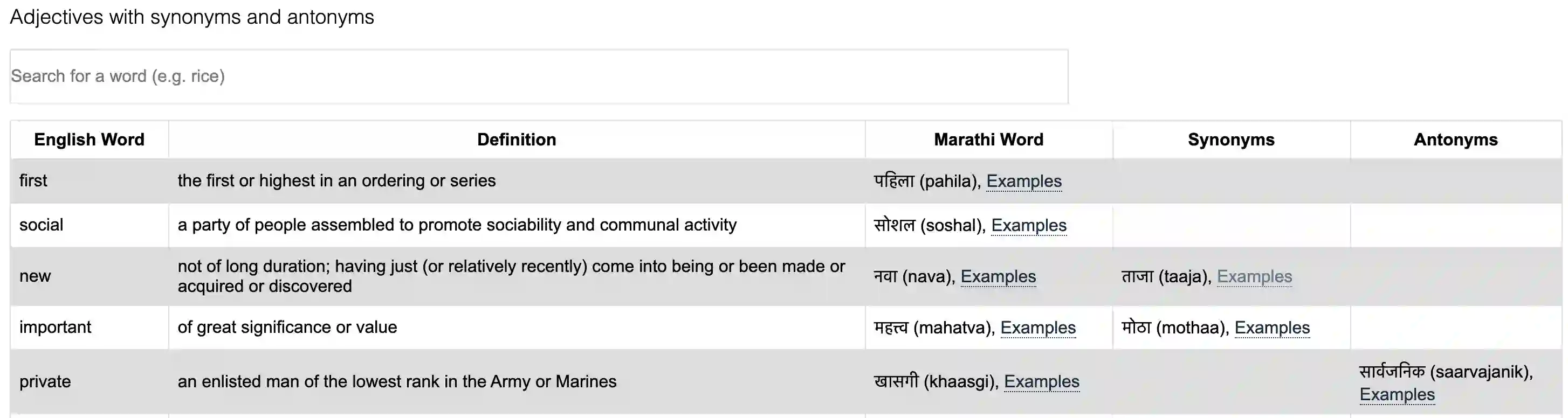Click the "of great significance or value" definition
This screenshot has height=418, width=1568.
287,327
